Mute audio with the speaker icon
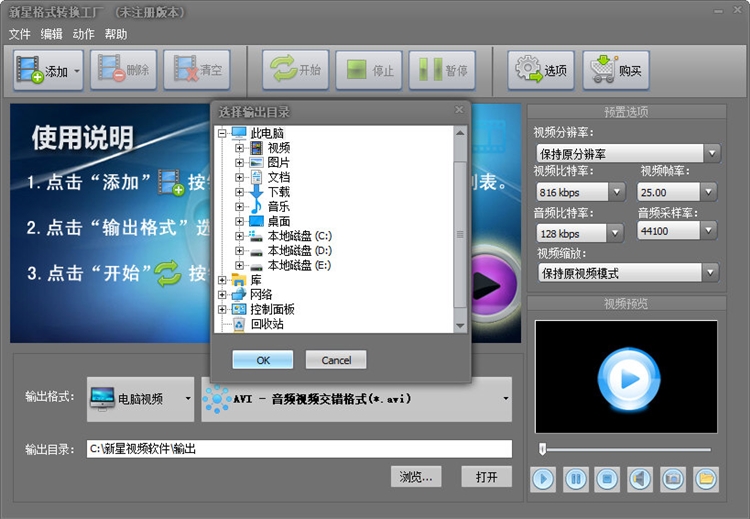This screenshot has height=519, width=750. coord(640,479)
